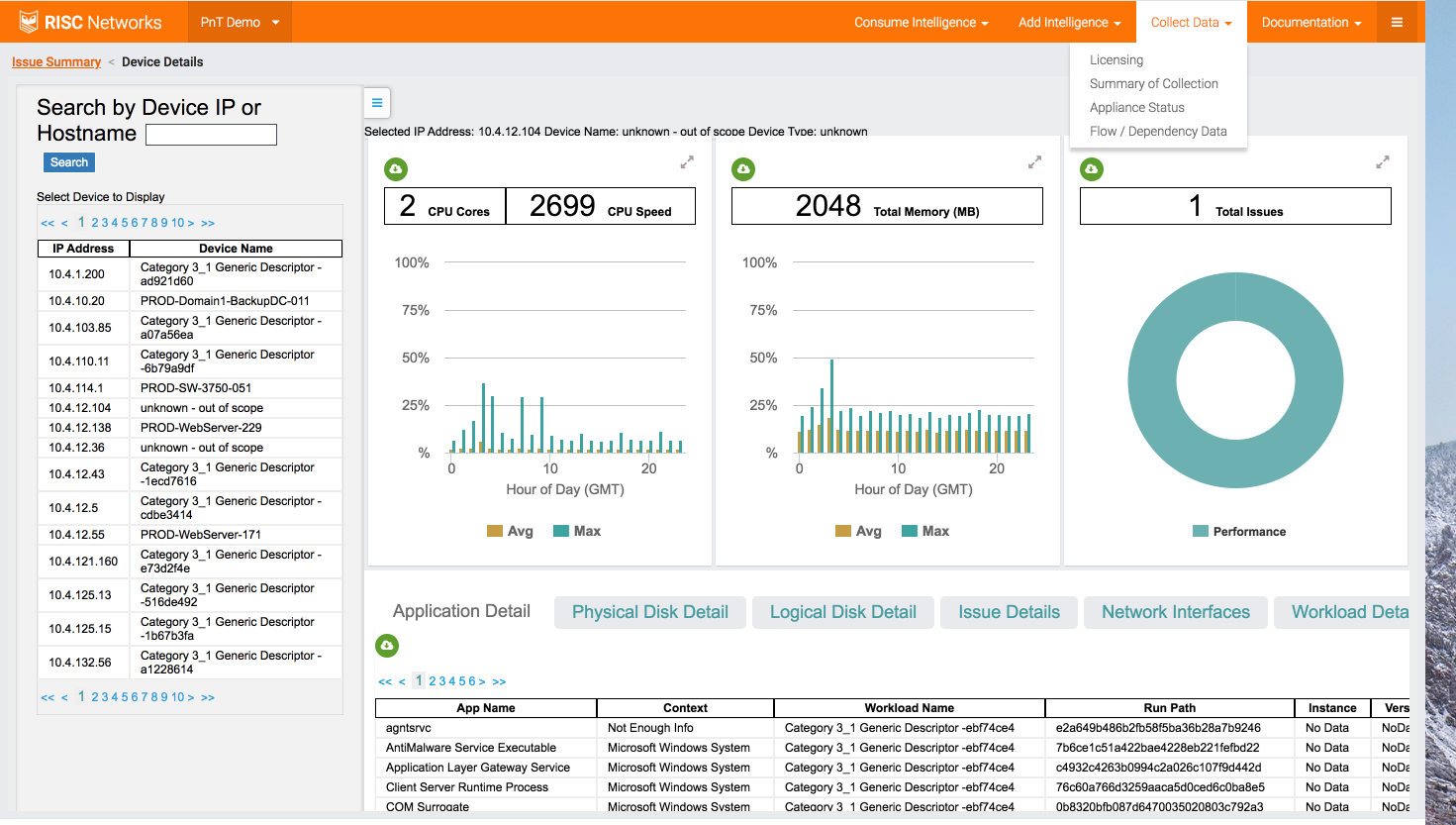Open the hamburger menu in the top bar
1456x825 pixels.
1397,22
